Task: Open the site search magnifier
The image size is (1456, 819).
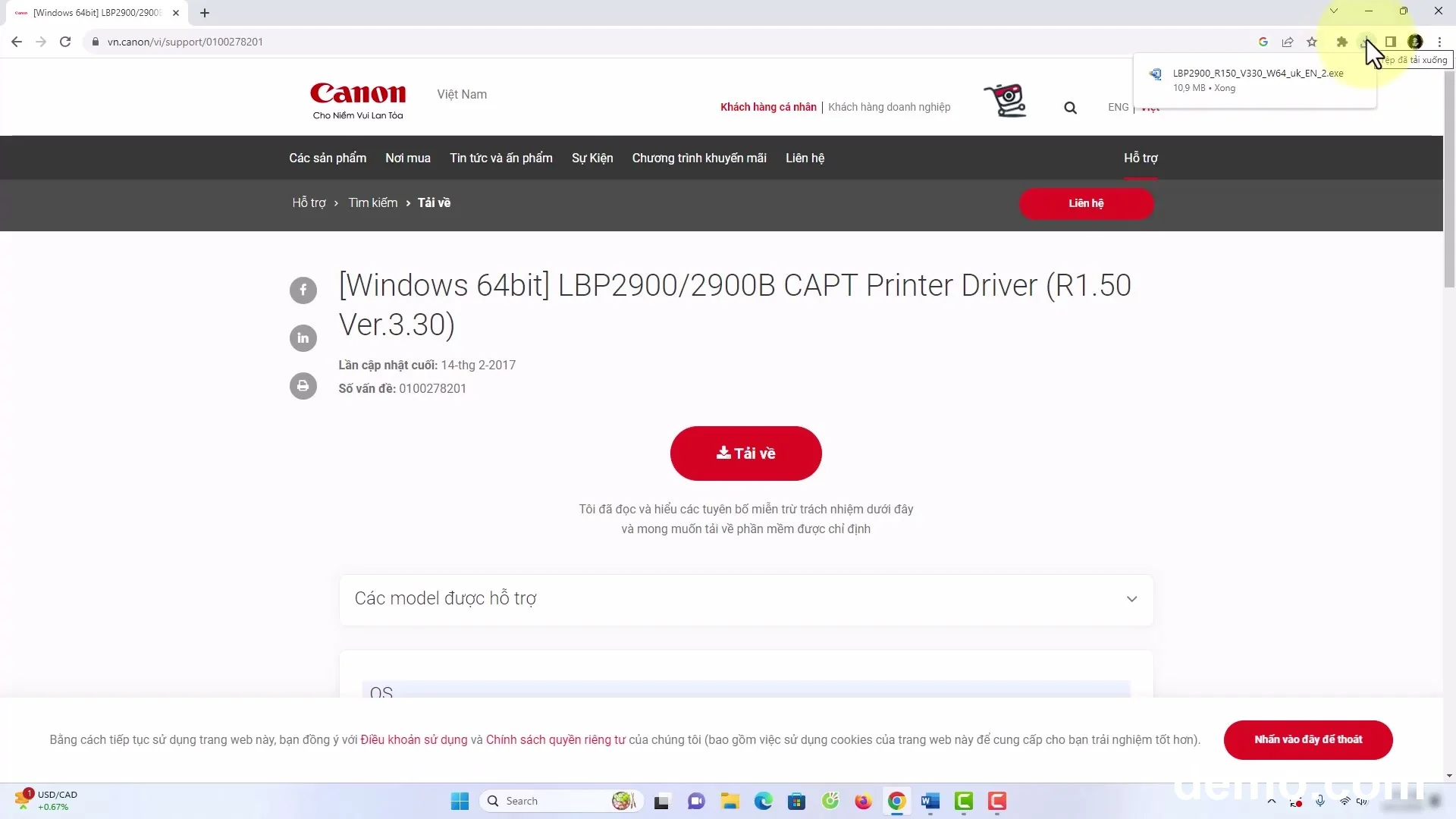Action: 1070,108
